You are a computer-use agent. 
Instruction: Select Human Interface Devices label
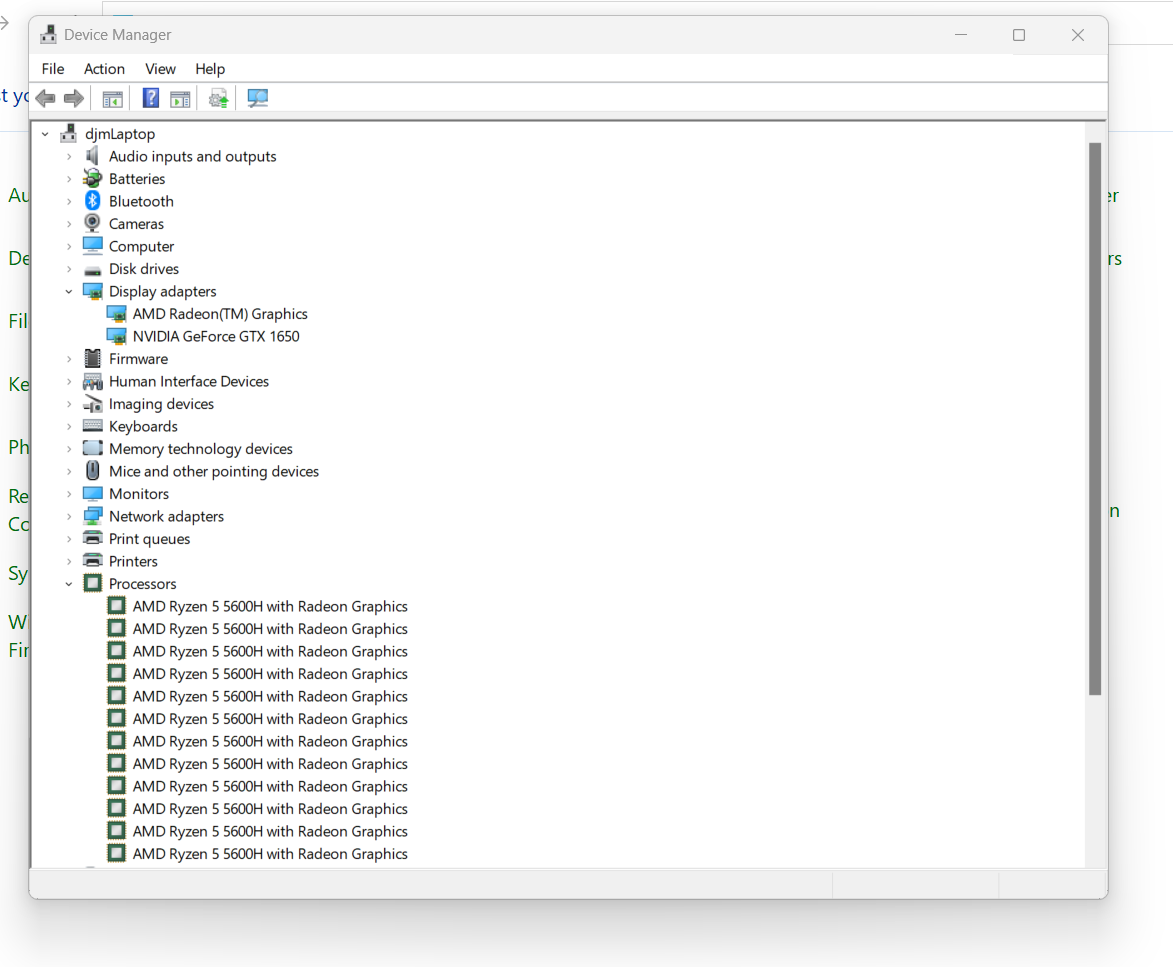point(189,381)
